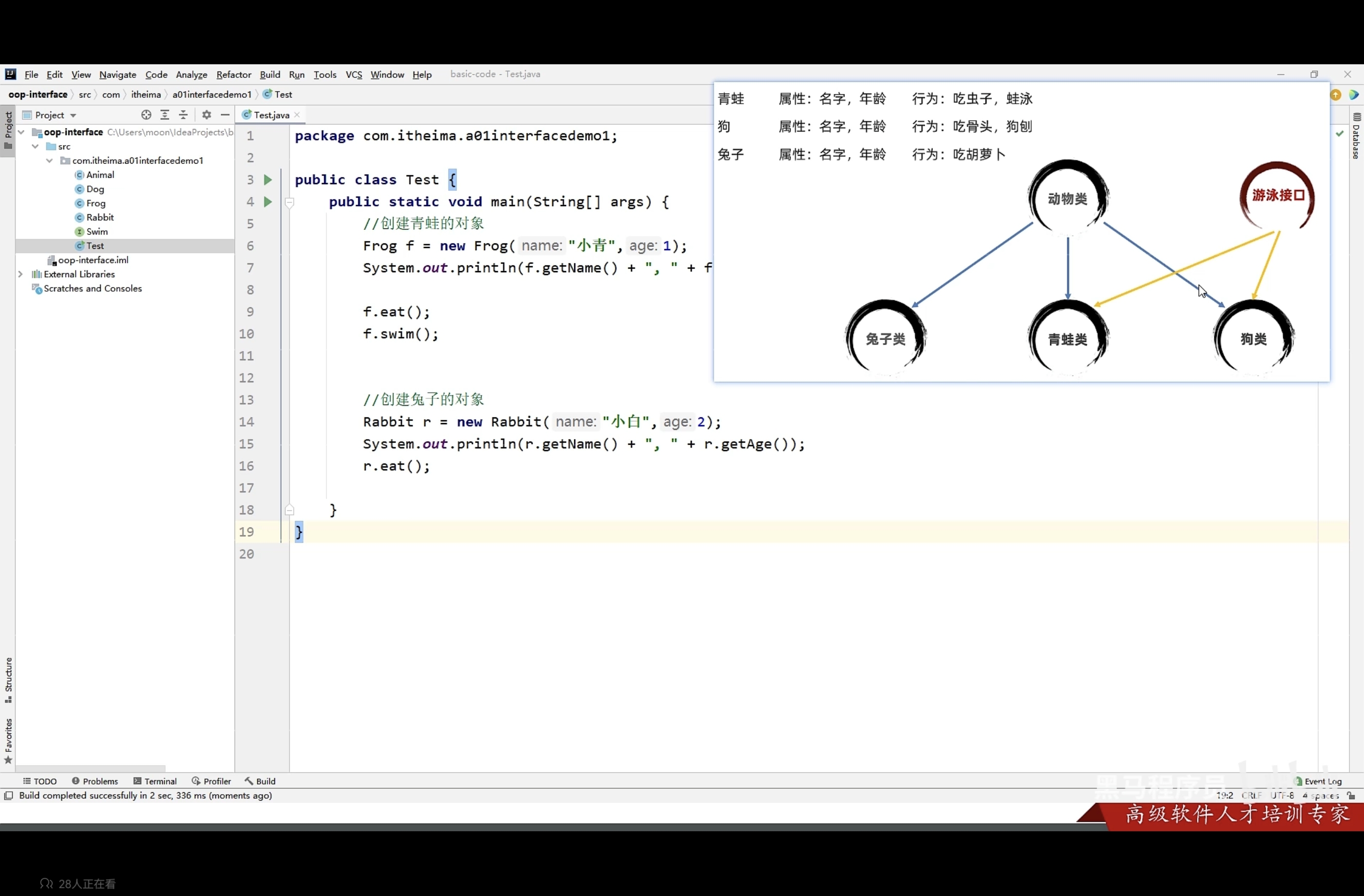The width and height of the screenshot is (1364, 896).
Task: Select the Swim interface in project tree
Action: pos(97,231)
